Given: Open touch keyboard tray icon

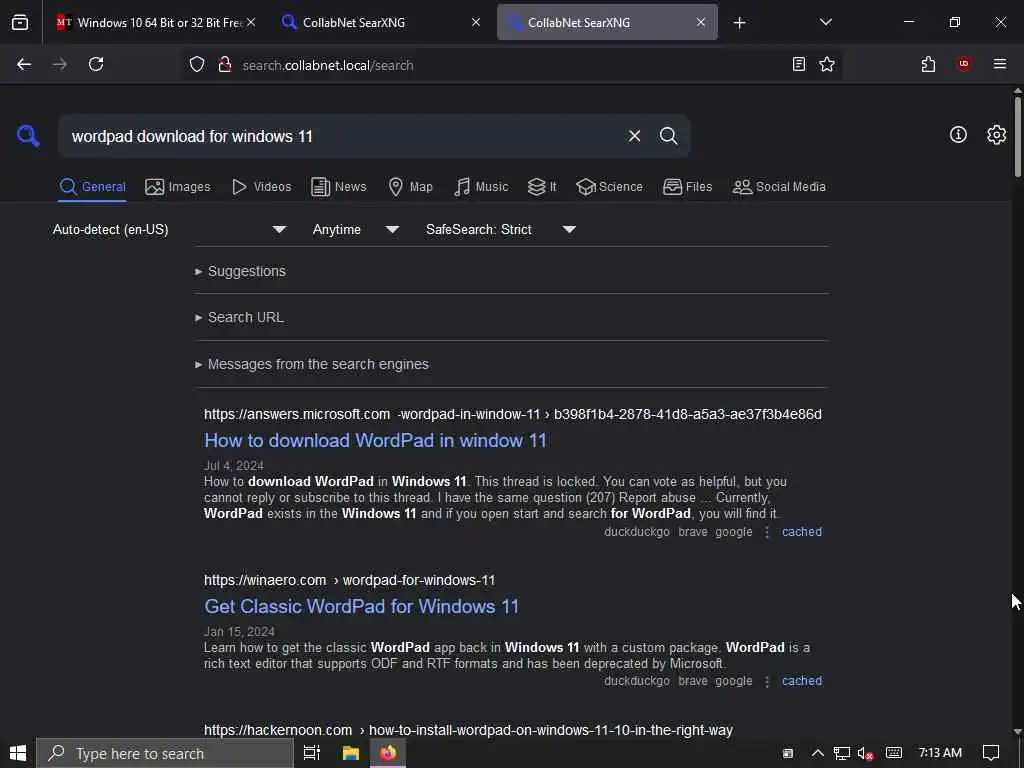Looking at the screenshot, I should [x=893, y=753].
